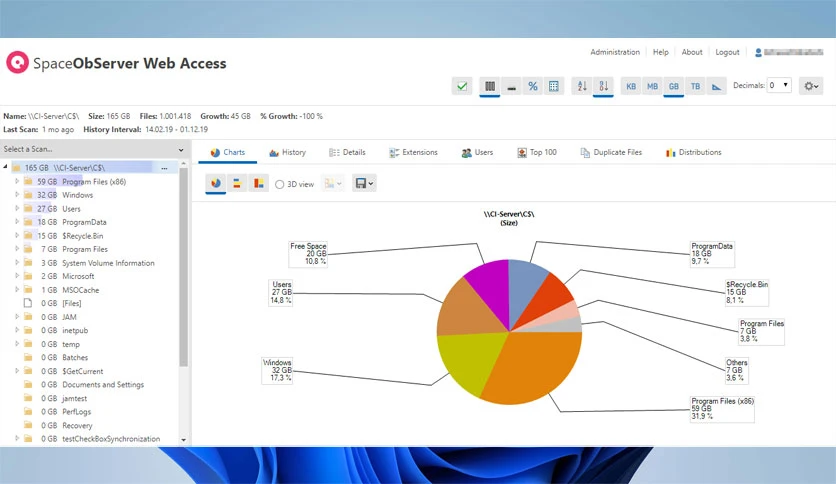
Task: Open the save chart dropdown
Action: (x=364, y=183)
